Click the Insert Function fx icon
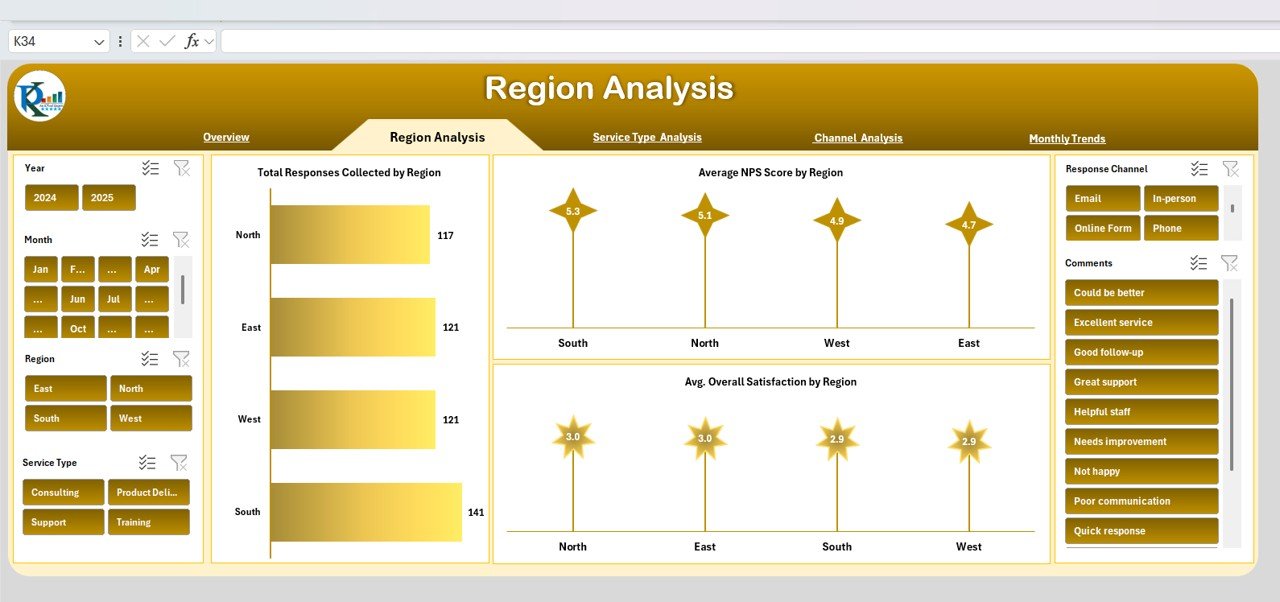1280x602 pixels. pos(190,41)
